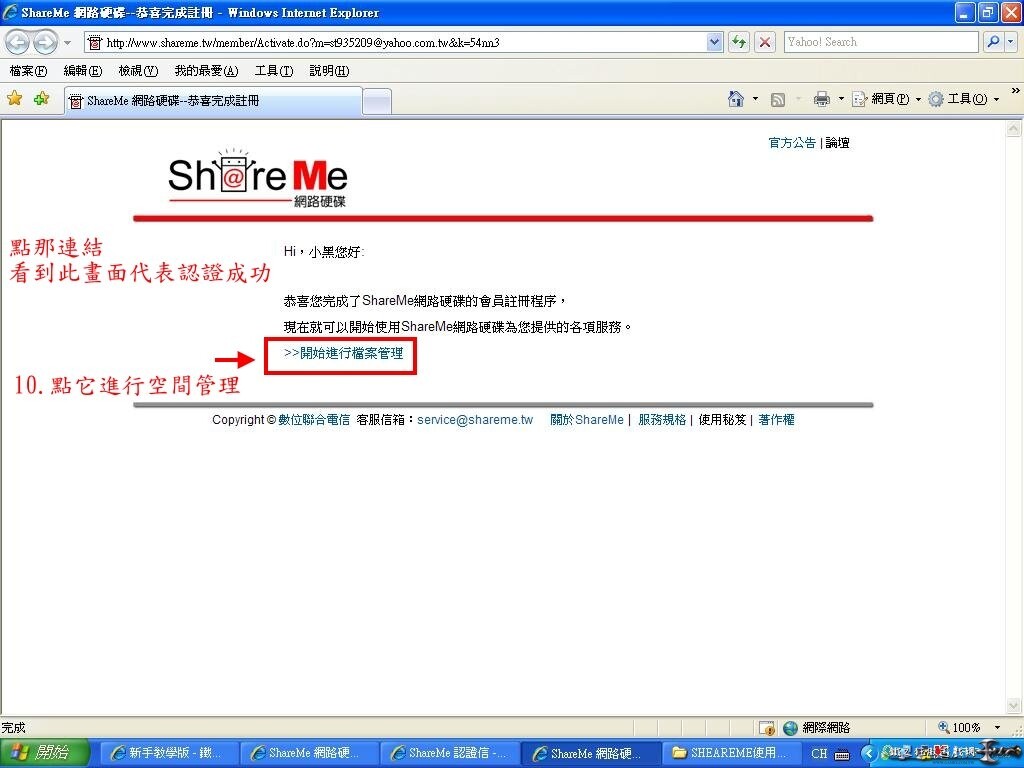Open SHEAREME使用 folder taskbar item
Screen dimensions: 1024x768
[x=730, y=753]
